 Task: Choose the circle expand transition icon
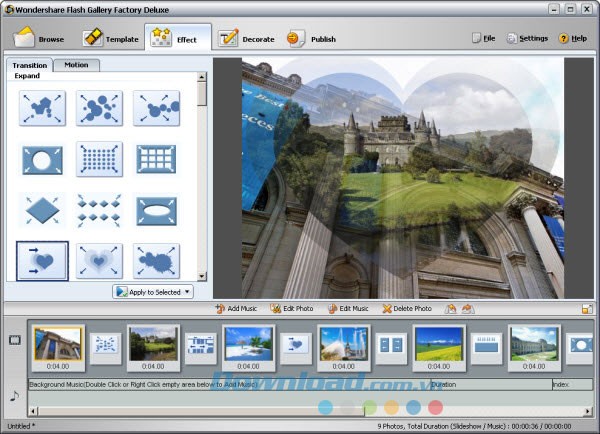pyautogui.click(x=42, y=158)
